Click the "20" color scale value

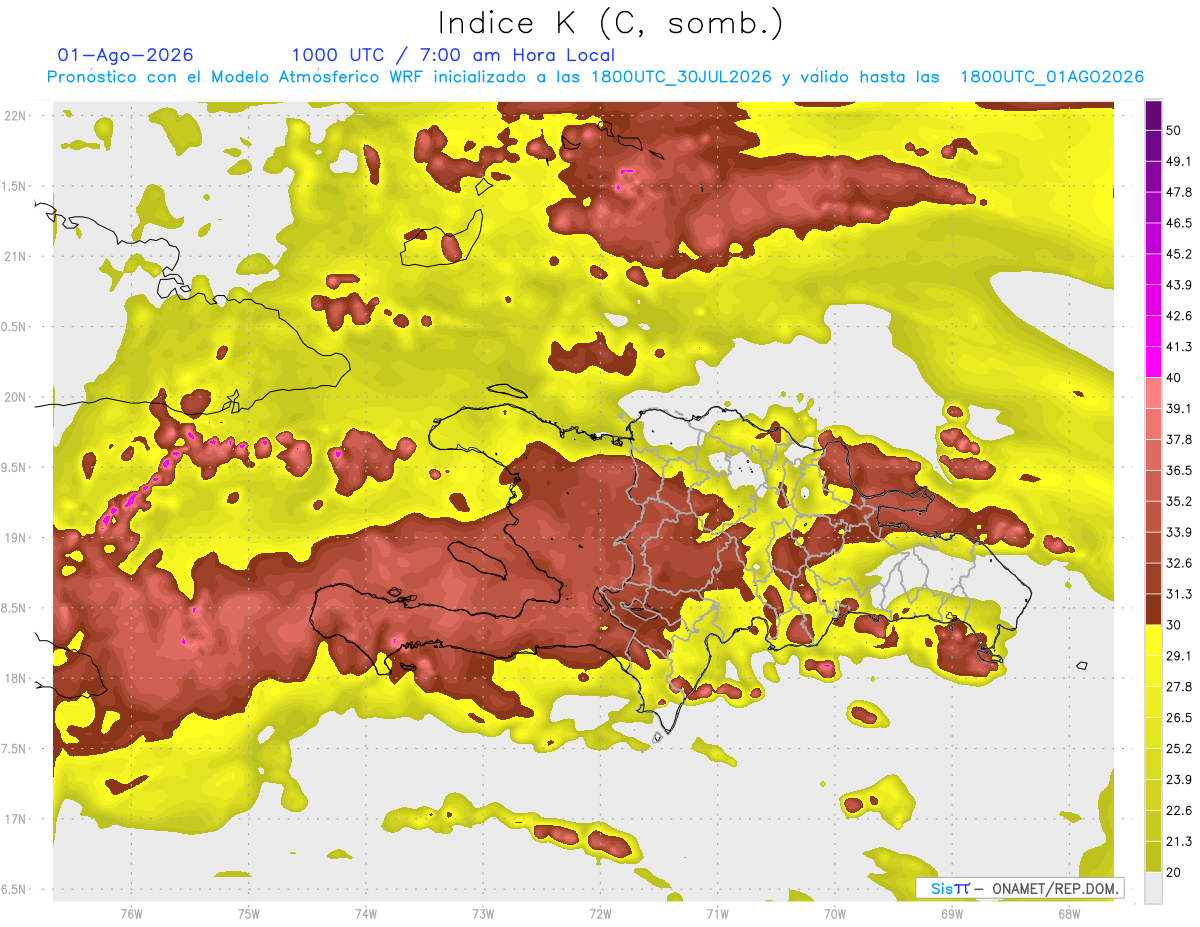[x=1175, y=872]
